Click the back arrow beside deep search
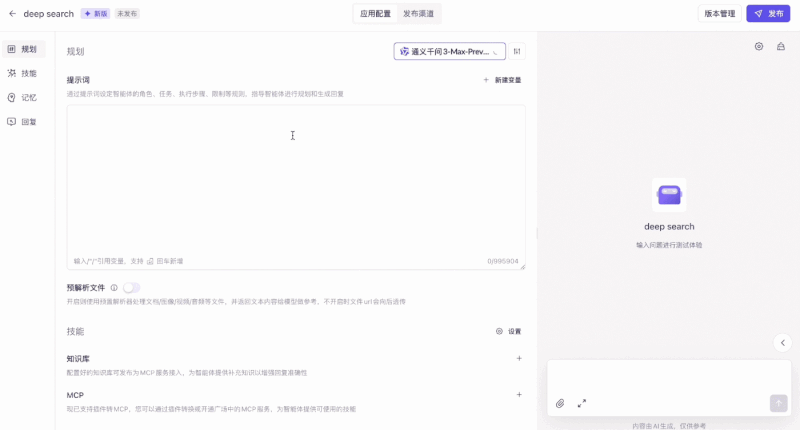The height and width of the screenshot is (430, 800). point(13,14)
